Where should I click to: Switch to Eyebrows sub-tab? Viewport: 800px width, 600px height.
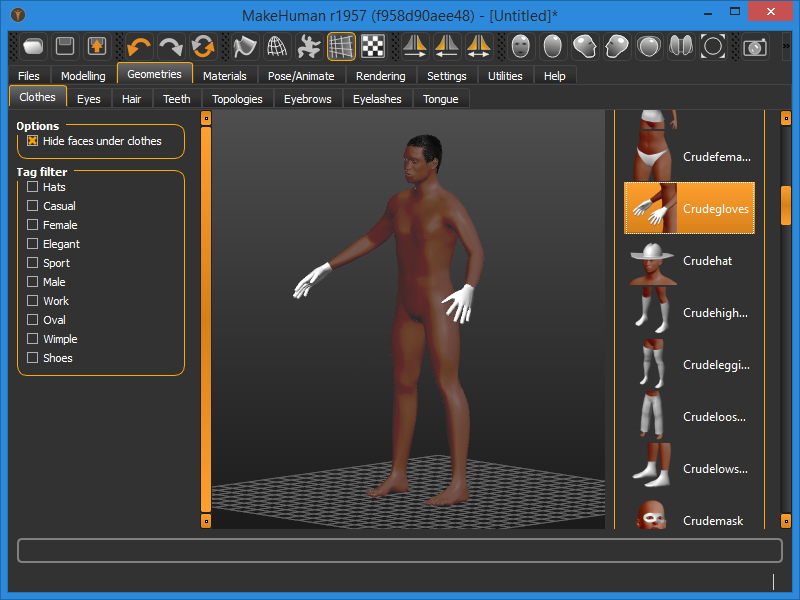coord(308,98)
